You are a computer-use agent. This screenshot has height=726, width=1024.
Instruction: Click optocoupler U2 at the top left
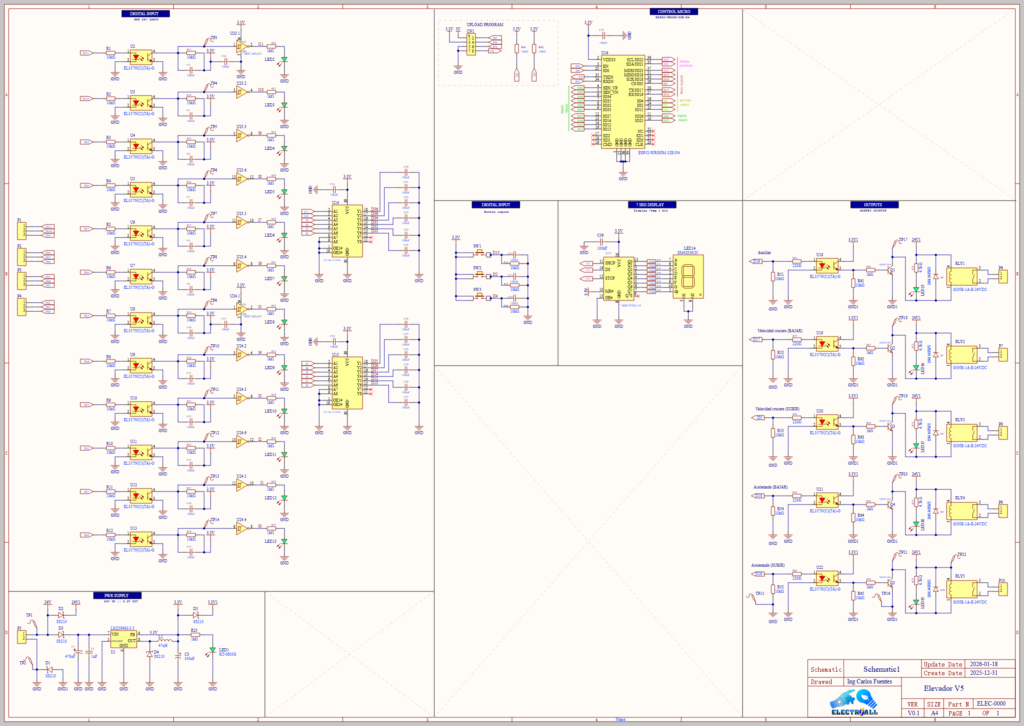[138, 55]
